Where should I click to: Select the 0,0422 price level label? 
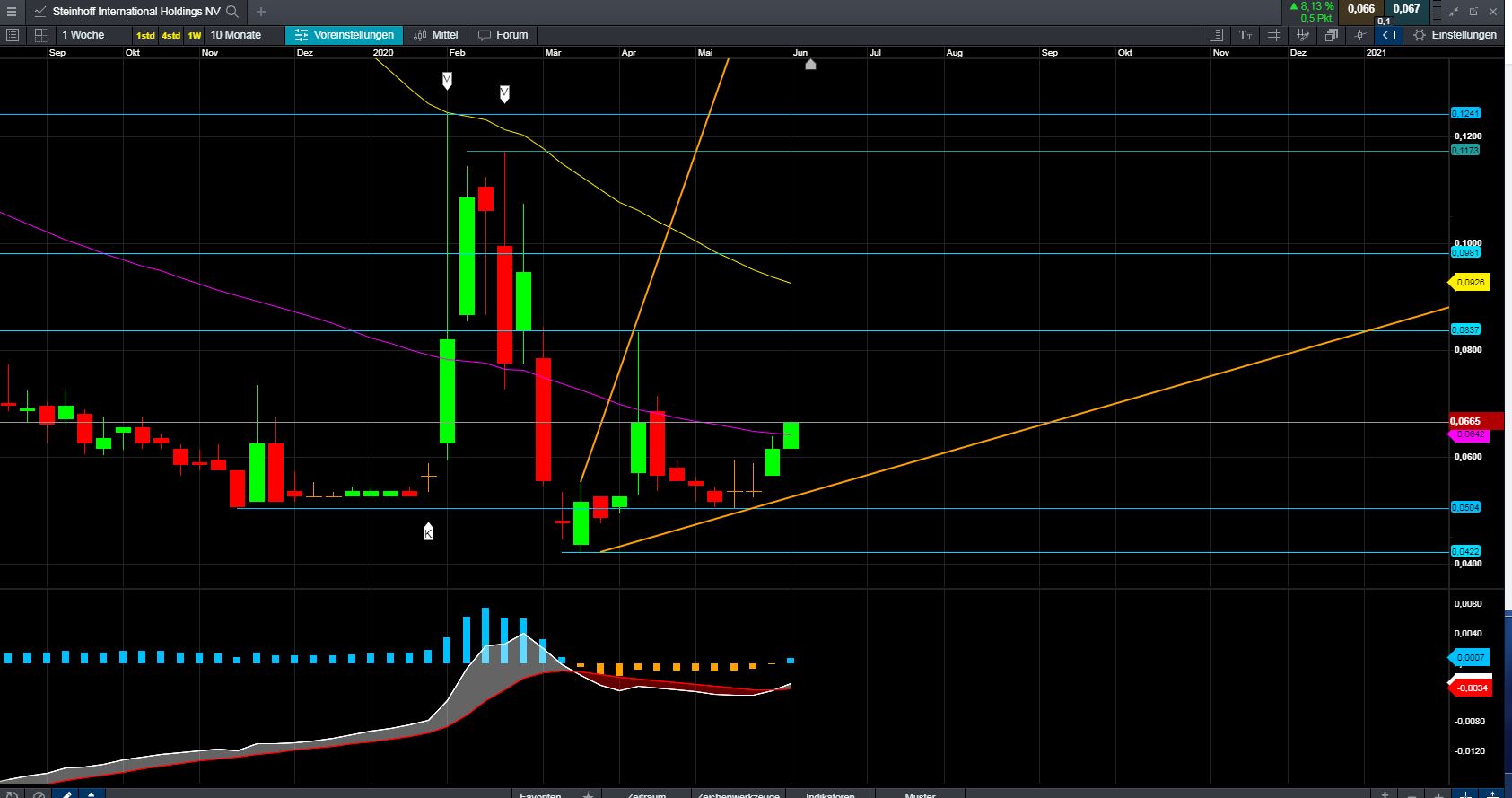[1465, 551]
